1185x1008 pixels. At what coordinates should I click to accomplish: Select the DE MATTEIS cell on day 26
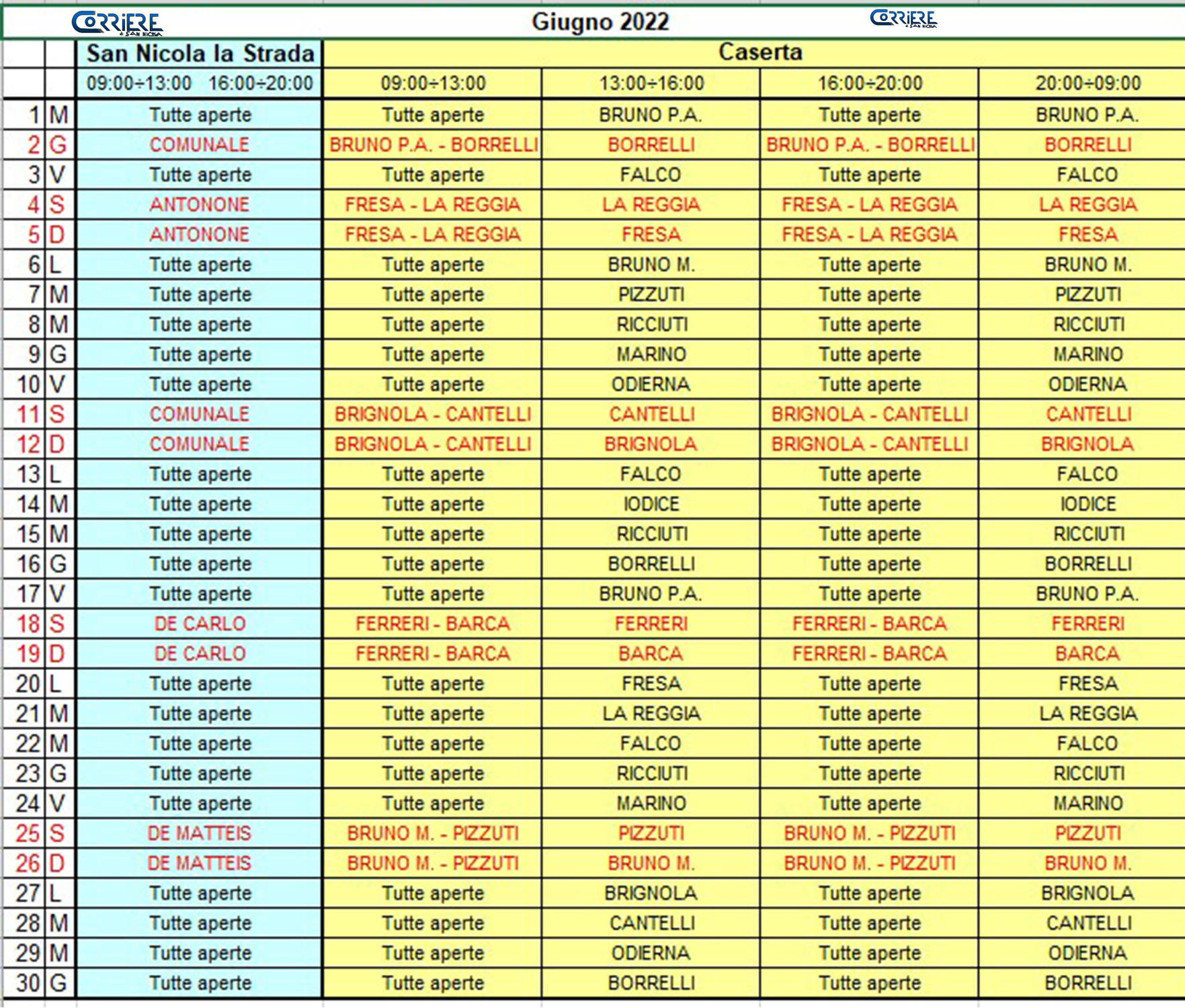tap(200, 863)
